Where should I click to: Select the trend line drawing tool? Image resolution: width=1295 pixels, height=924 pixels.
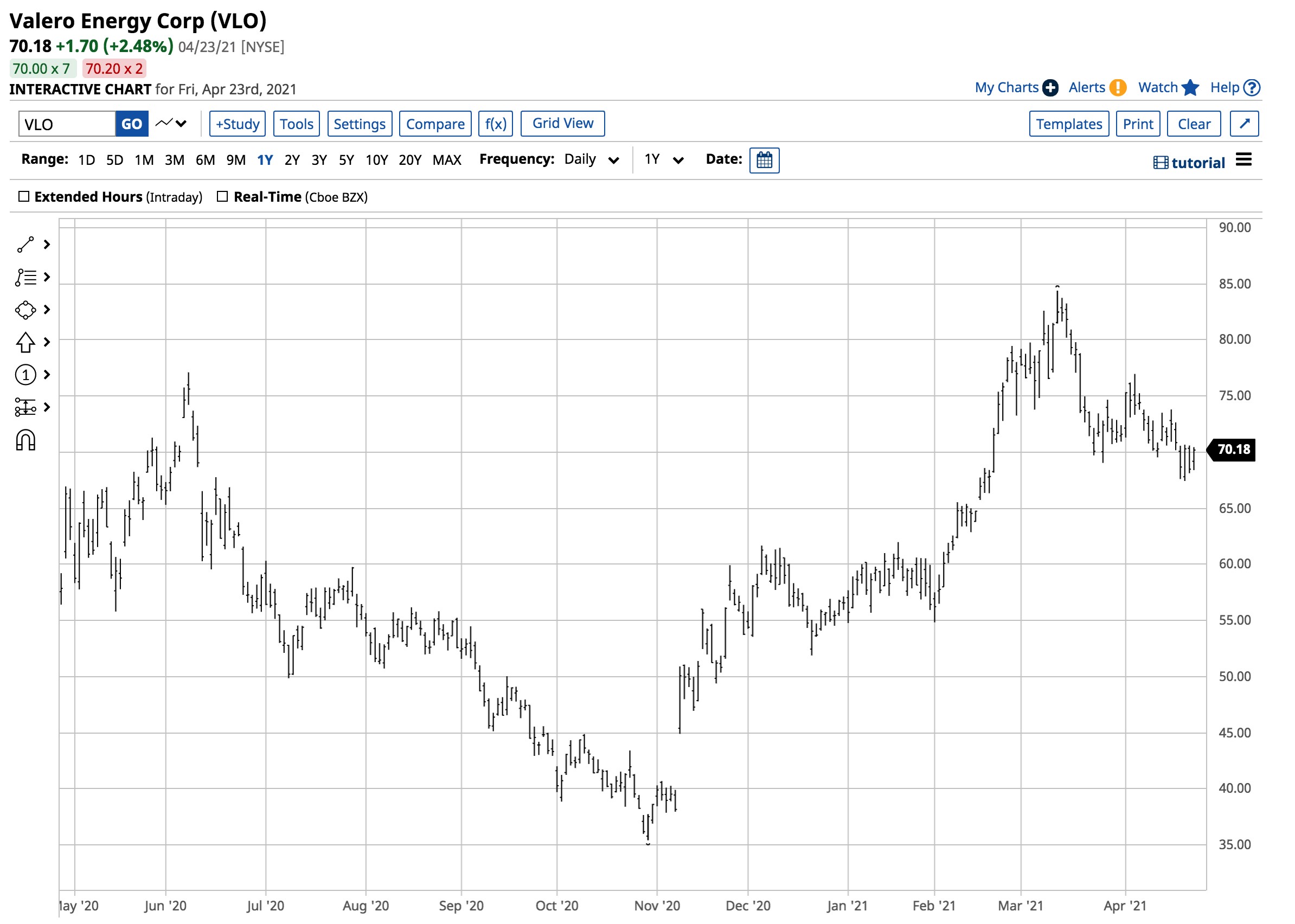coord(25,245)
